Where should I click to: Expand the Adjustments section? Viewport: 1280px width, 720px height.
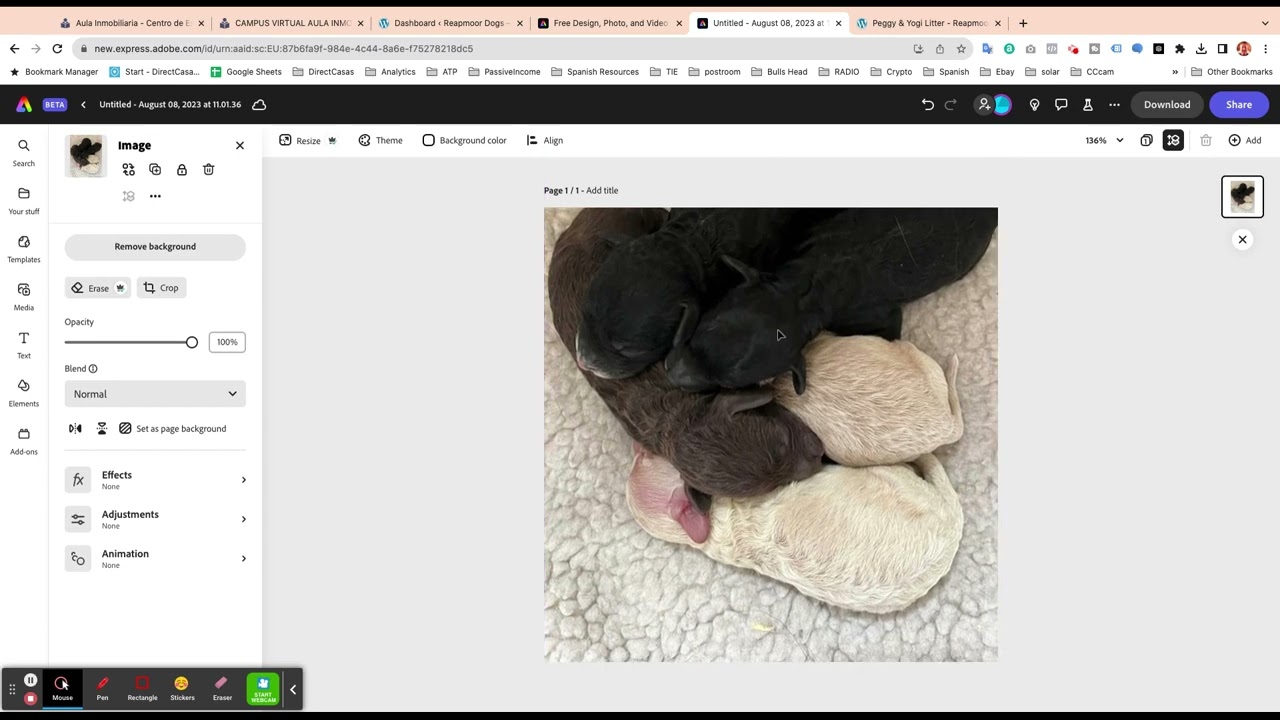pyautogui.click(x=155, y=519)
